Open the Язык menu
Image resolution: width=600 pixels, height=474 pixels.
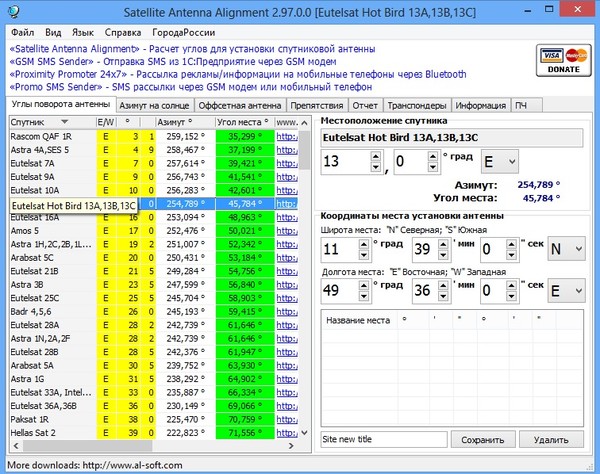coord(83,33)
